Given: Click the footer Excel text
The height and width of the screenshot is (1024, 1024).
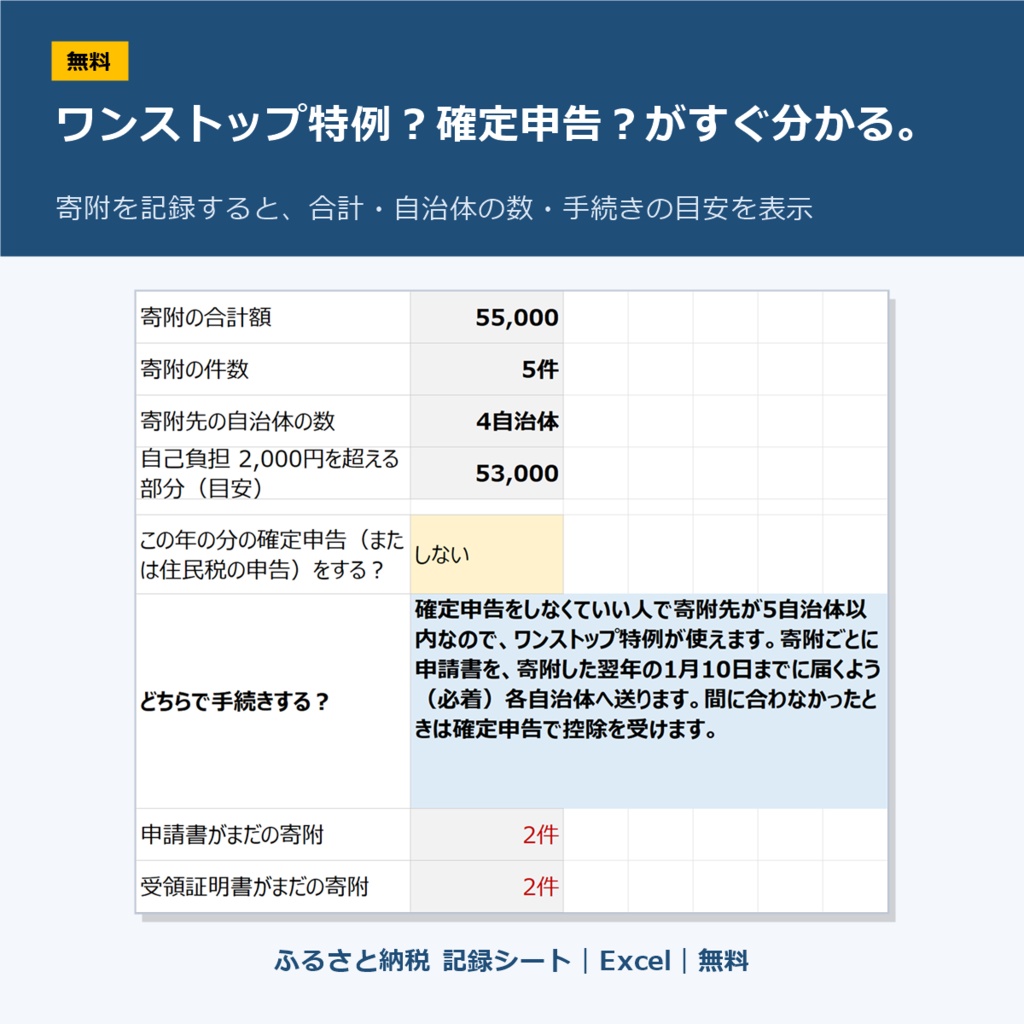Looking at the screenshot, I should pyautogui.click(x=635, y=961).
